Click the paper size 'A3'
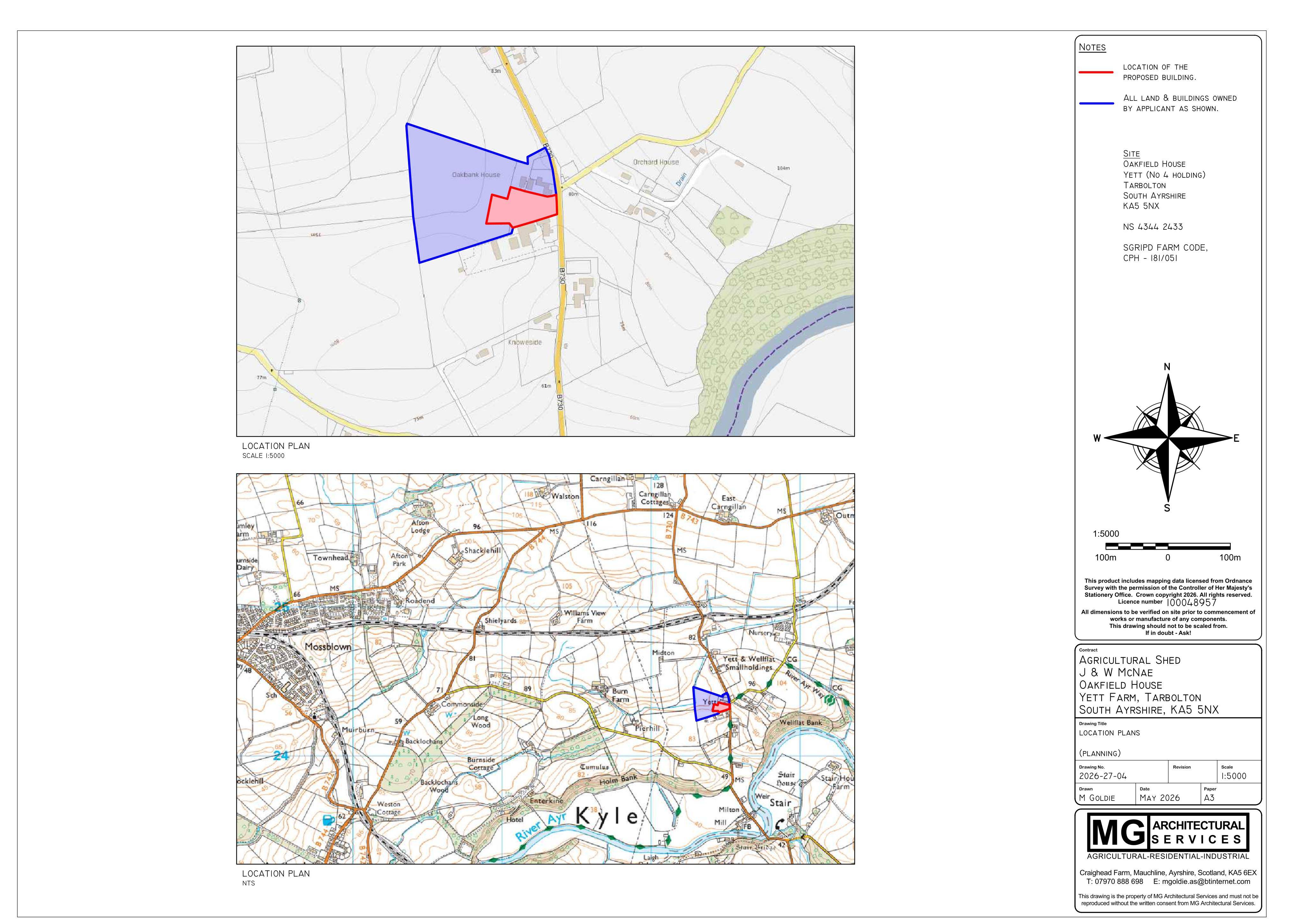 [1209, 798]
